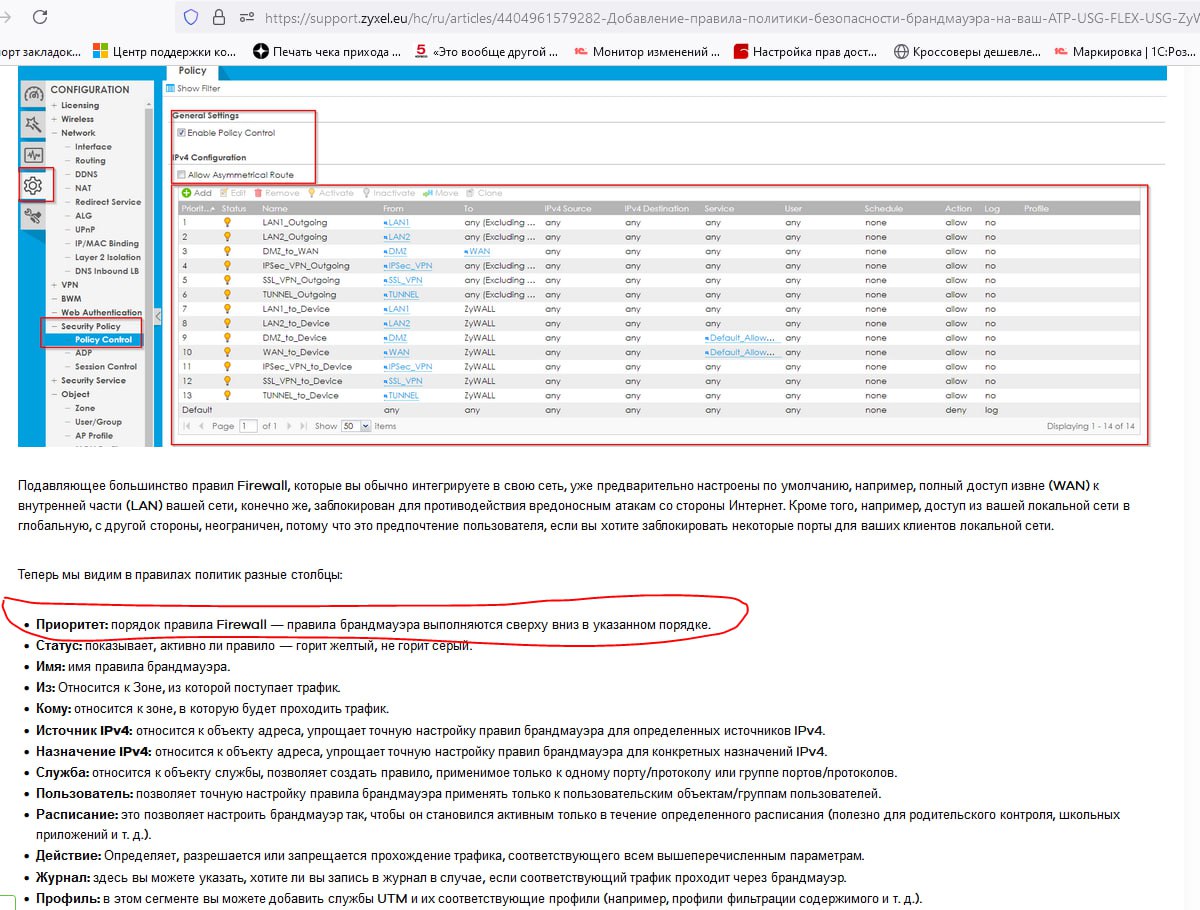Click the page number input field
The width and height of the screenshot is (1200, 910).
coord(247,426)
